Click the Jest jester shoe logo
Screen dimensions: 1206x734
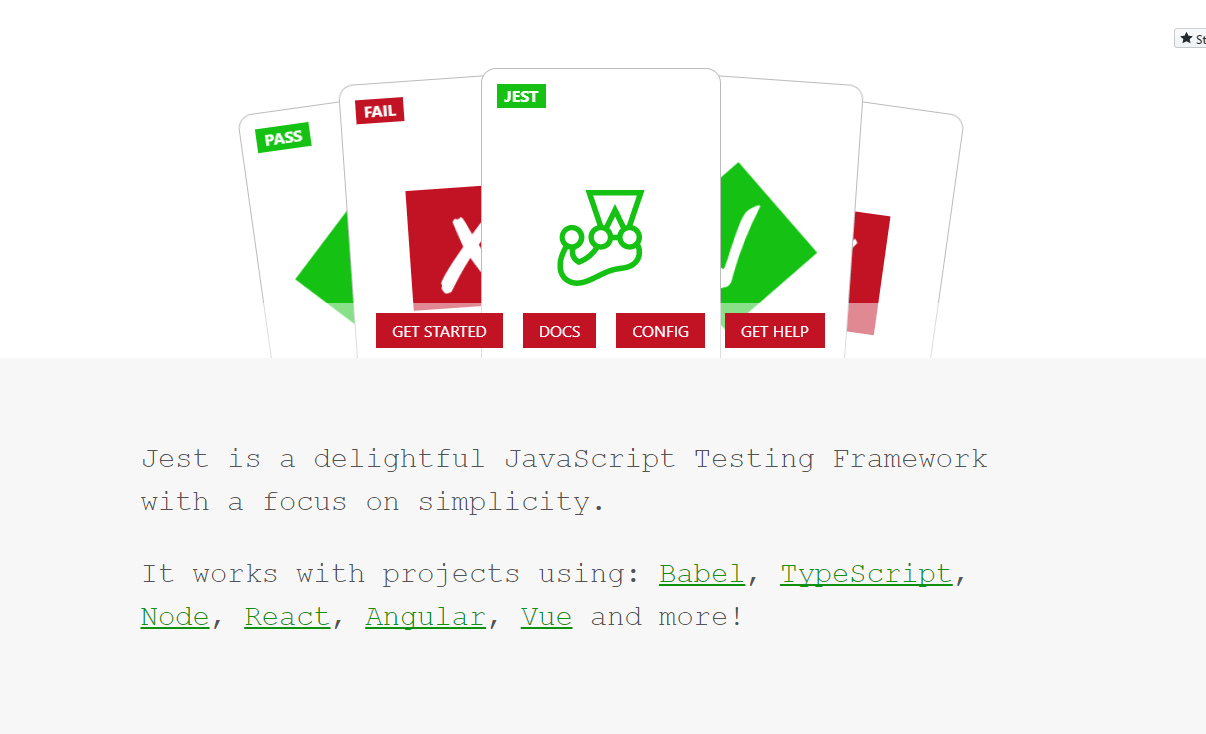point(601,237)
